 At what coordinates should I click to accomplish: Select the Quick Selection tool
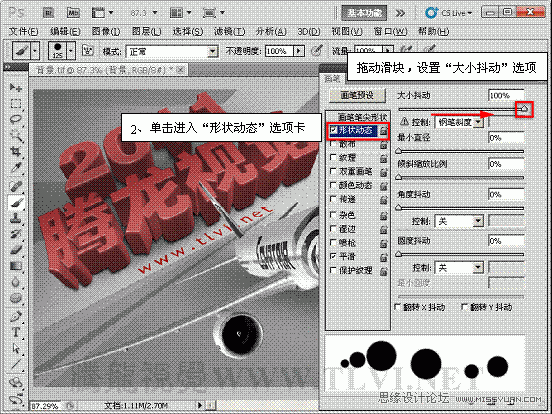coord(15,136)
